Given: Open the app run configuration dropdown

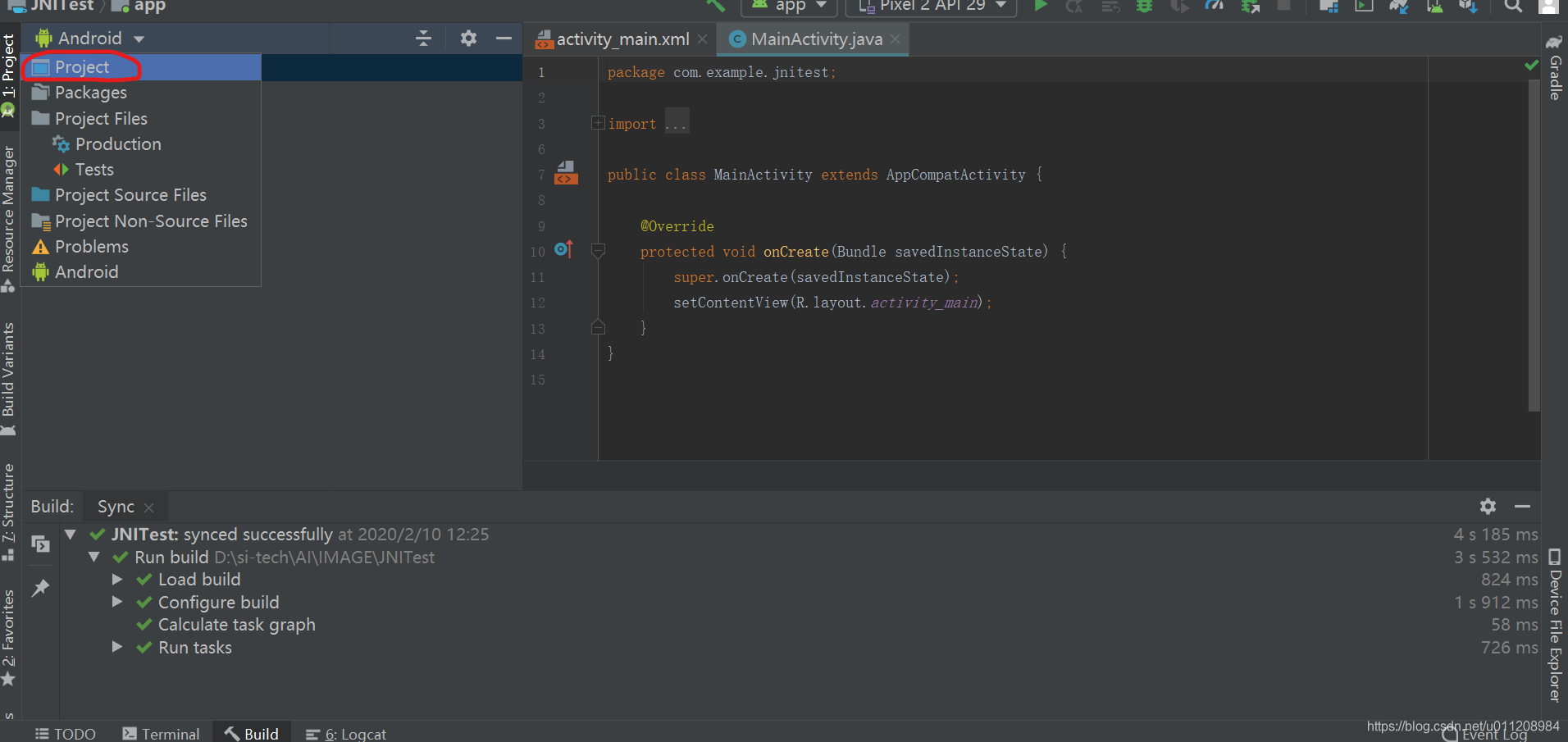Looking at the screenshot, I should pyautogui.click(x=789, y=6).
